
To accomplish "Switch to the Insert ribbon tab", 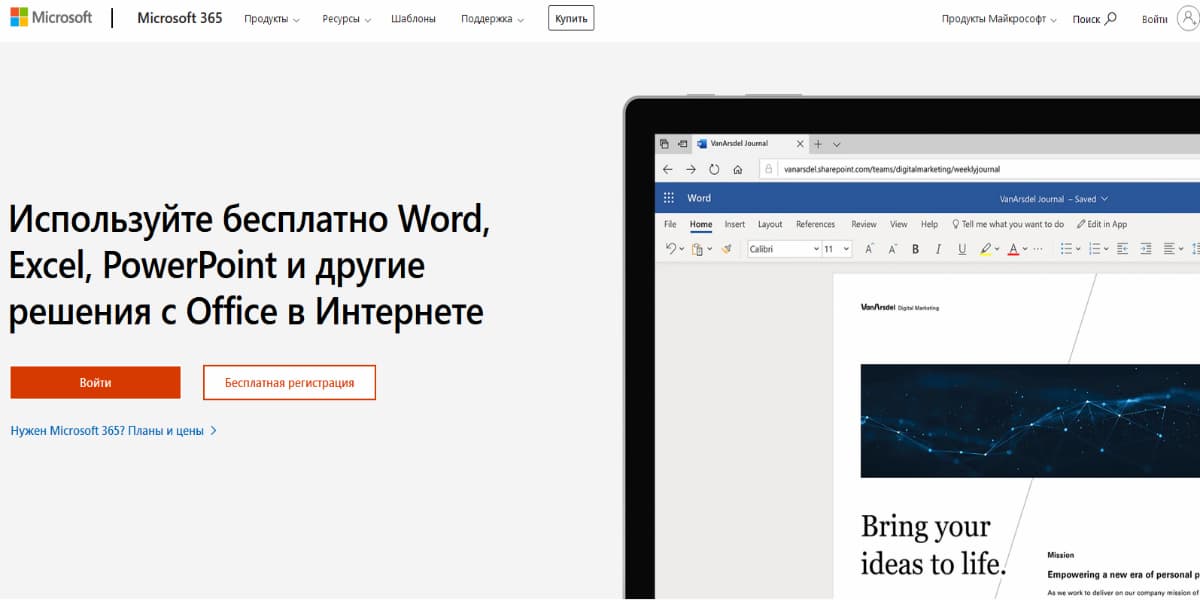I will click(735, 224).
